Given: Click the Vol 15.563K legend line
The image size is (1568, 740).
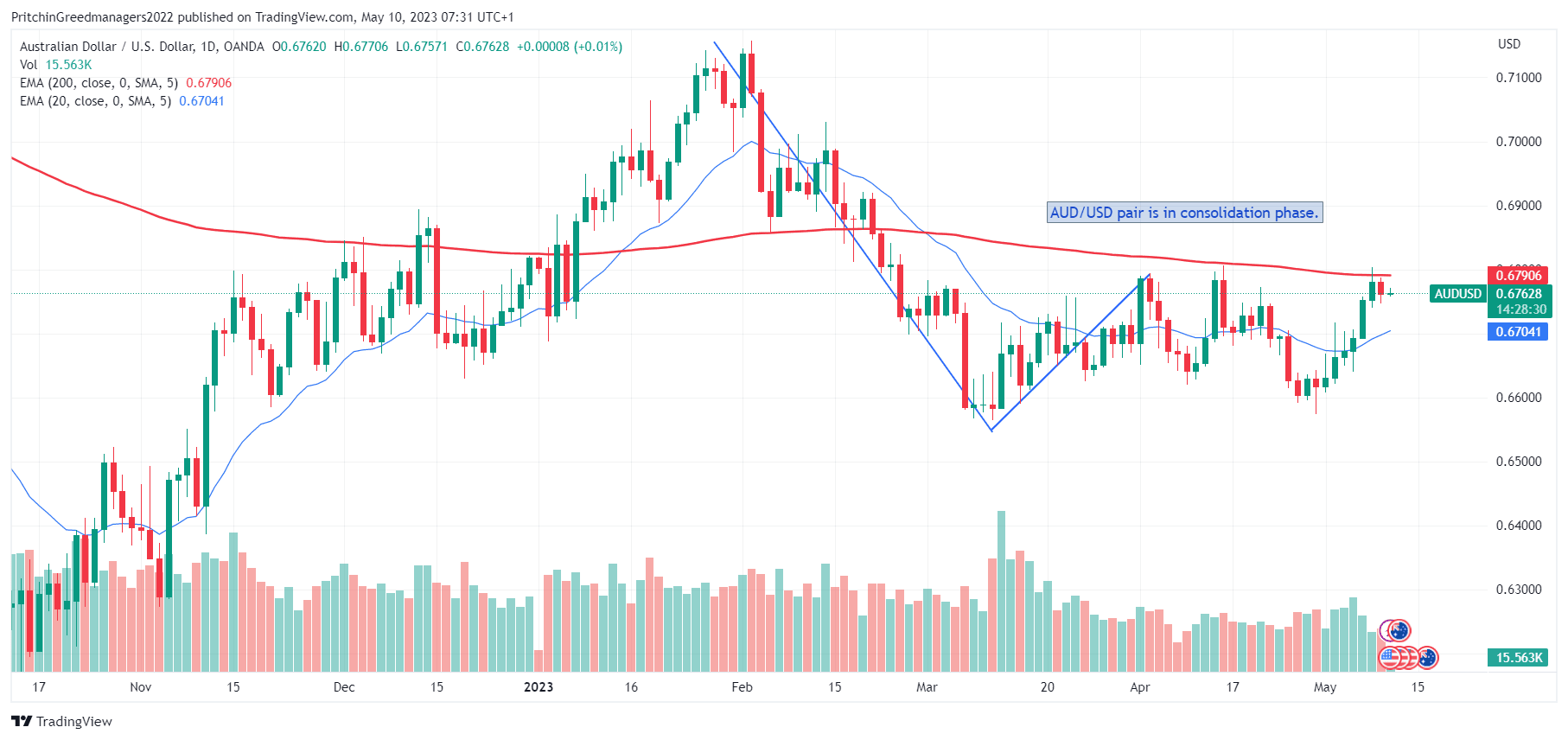Looking at the screenshot, I should [x=55, y=65].
